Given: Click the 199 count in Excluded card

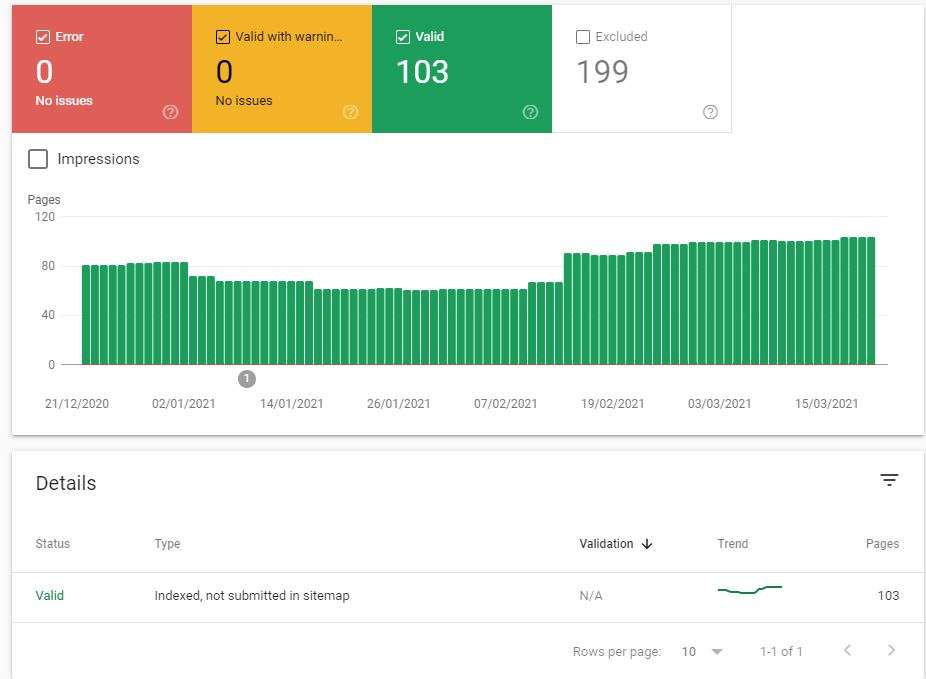Looking at the screenshot, I should 602,72.
